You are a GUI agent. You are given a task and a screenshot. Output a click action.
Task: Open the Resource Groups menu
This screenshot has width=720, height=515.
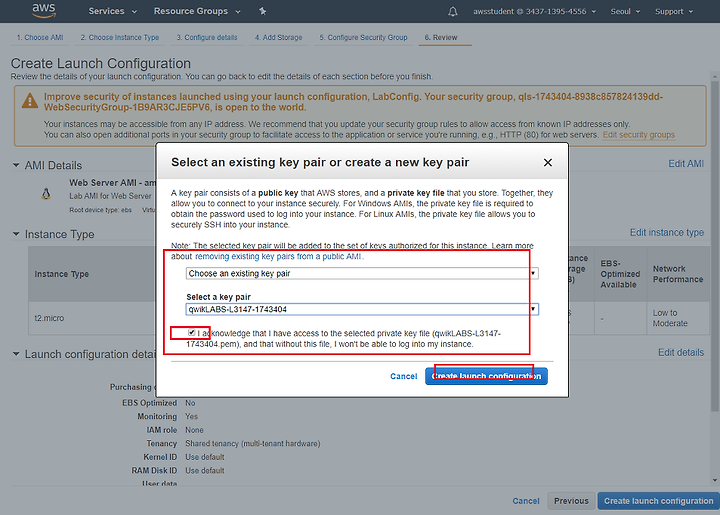197,11
